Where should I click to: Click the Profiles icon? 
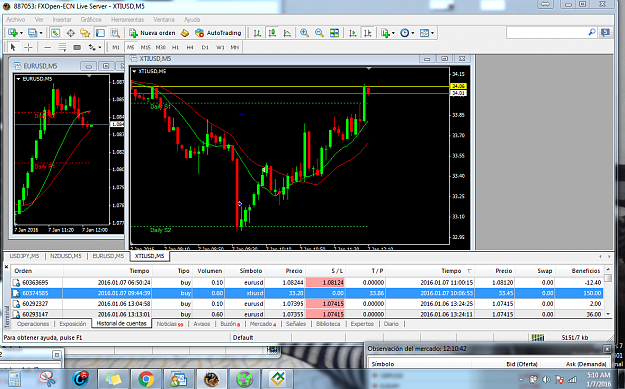(x=32, y=33)
